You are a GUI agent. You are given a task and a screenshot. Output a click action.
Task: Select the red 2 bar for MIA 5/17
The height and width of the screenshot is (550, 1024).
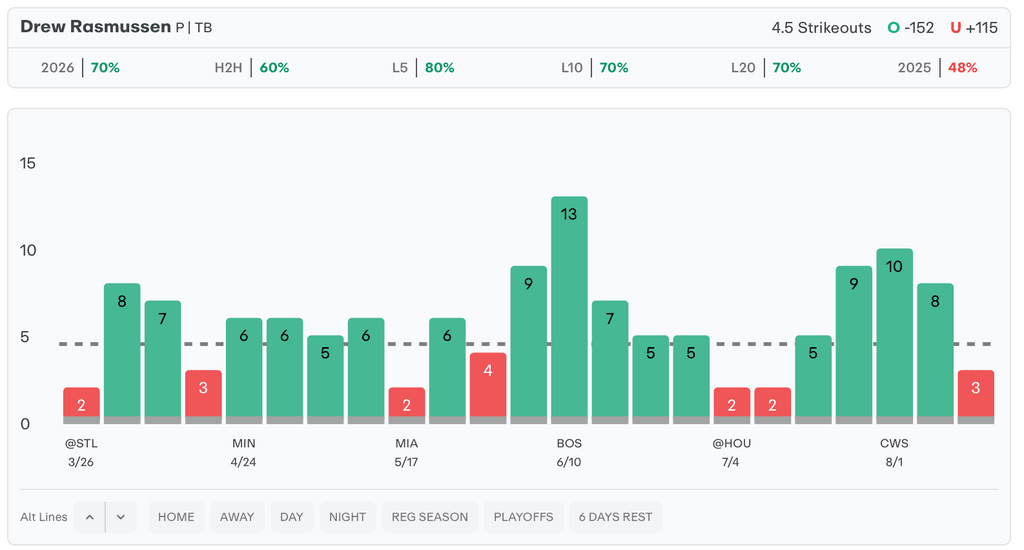pyautogui.click(x=406, y=406)
